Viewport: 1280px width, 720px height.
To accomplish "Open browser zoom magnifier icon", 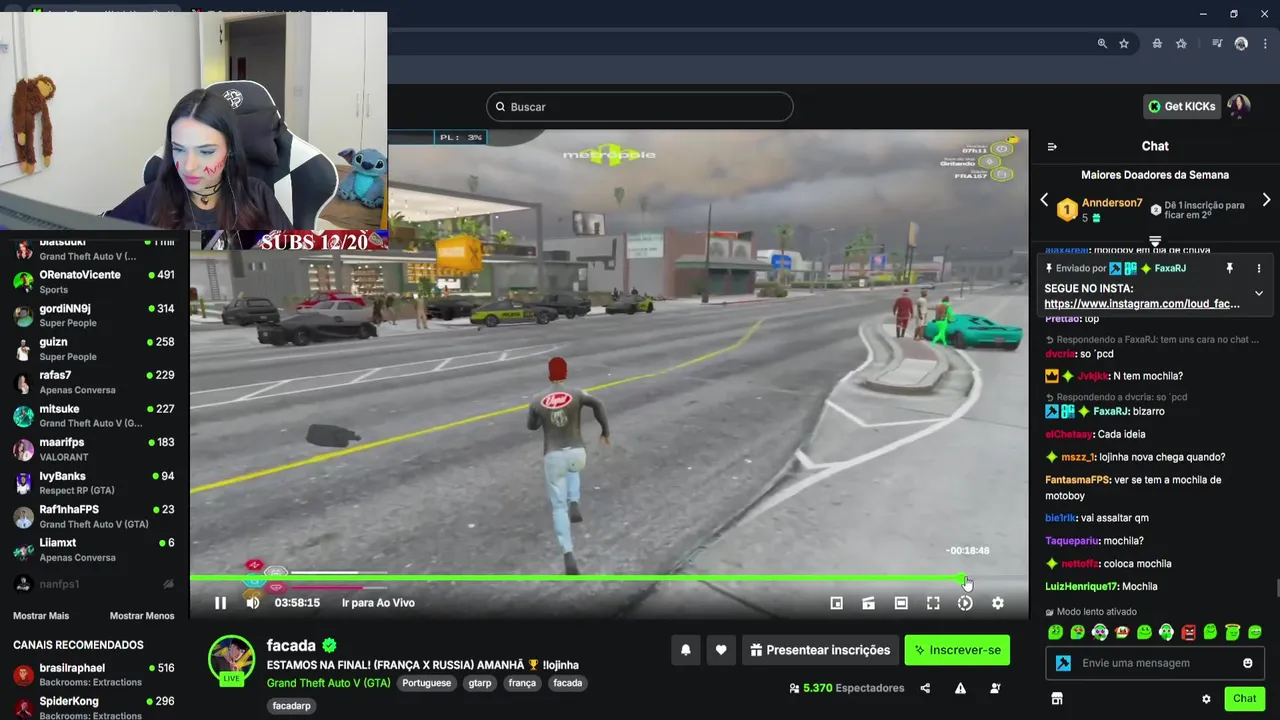I will [x=1102, y=44].
